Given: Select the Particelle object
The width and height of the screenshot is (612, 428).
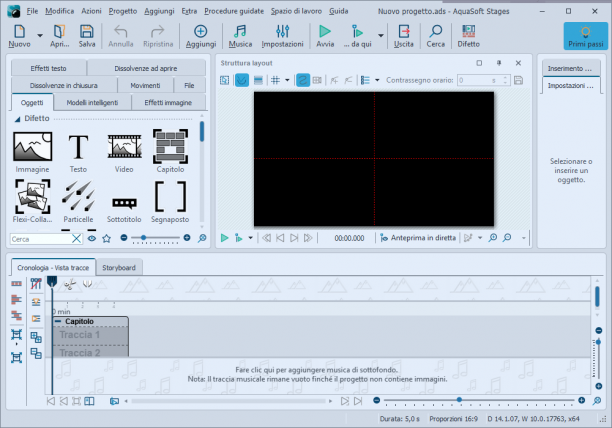Looking at the screenshot, I should (x=78, y=201).
